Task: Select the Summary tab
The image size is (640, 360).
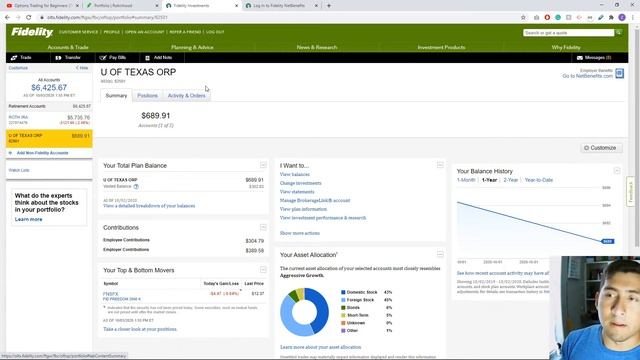Action: click(116, 96)
